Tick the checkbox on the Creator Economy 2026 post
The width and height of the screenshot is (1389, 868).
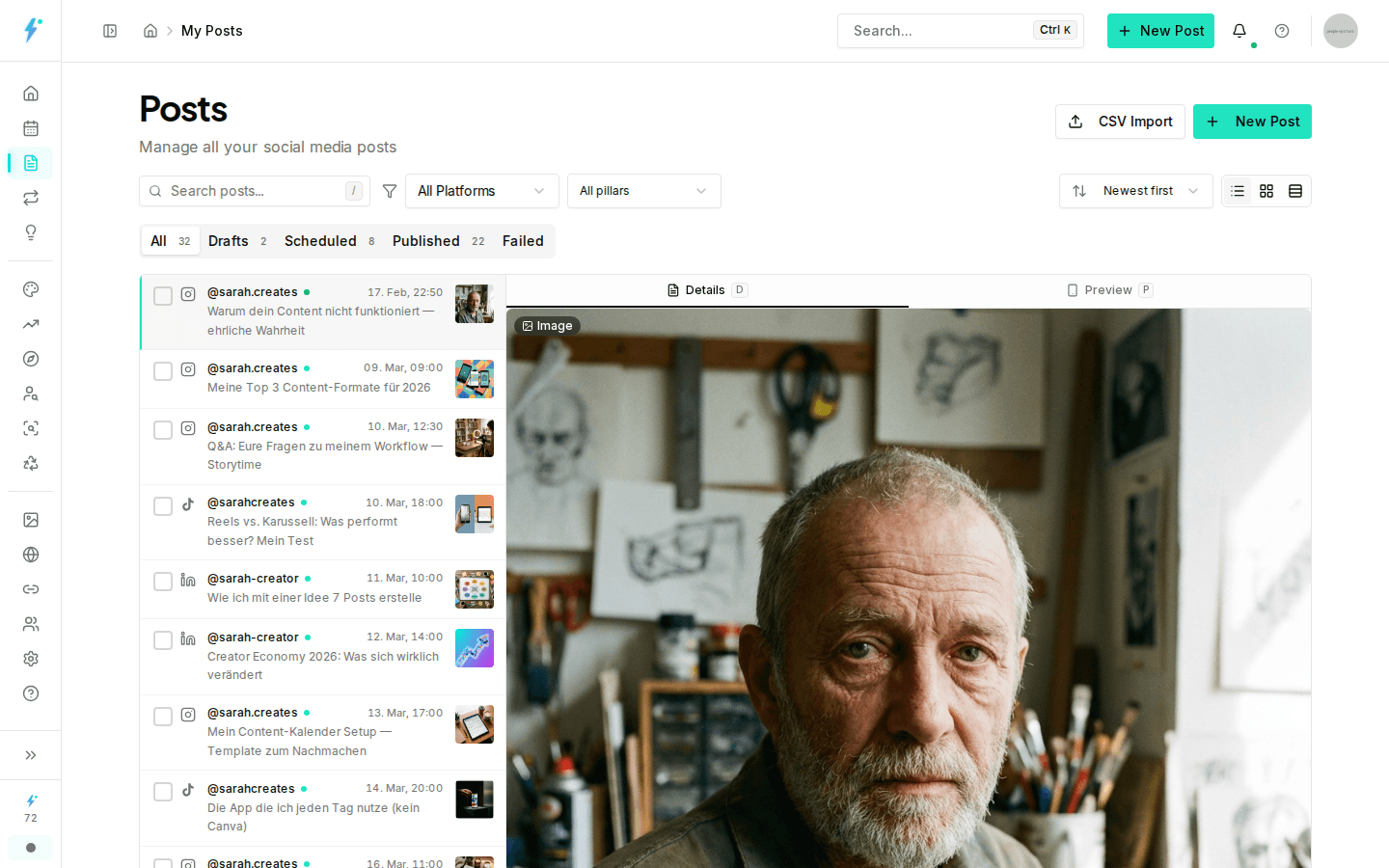click(162, 639)
